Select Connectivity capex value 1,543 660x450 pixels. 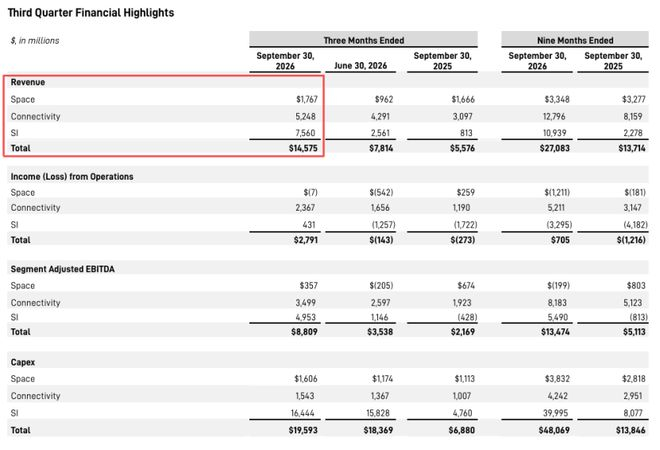[305, 396]
